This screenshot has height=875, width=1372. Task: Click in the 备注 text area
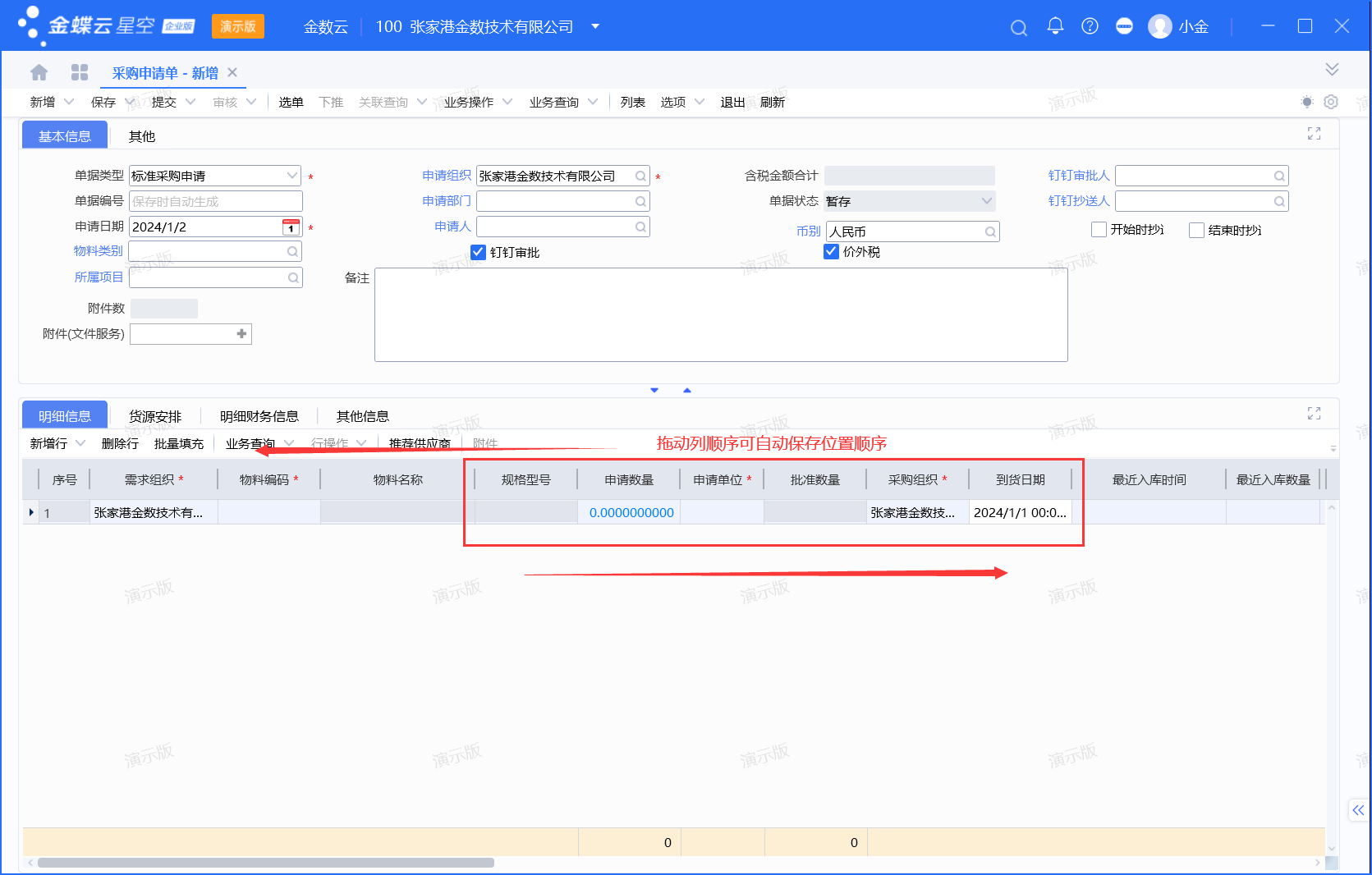pos(721,314)
